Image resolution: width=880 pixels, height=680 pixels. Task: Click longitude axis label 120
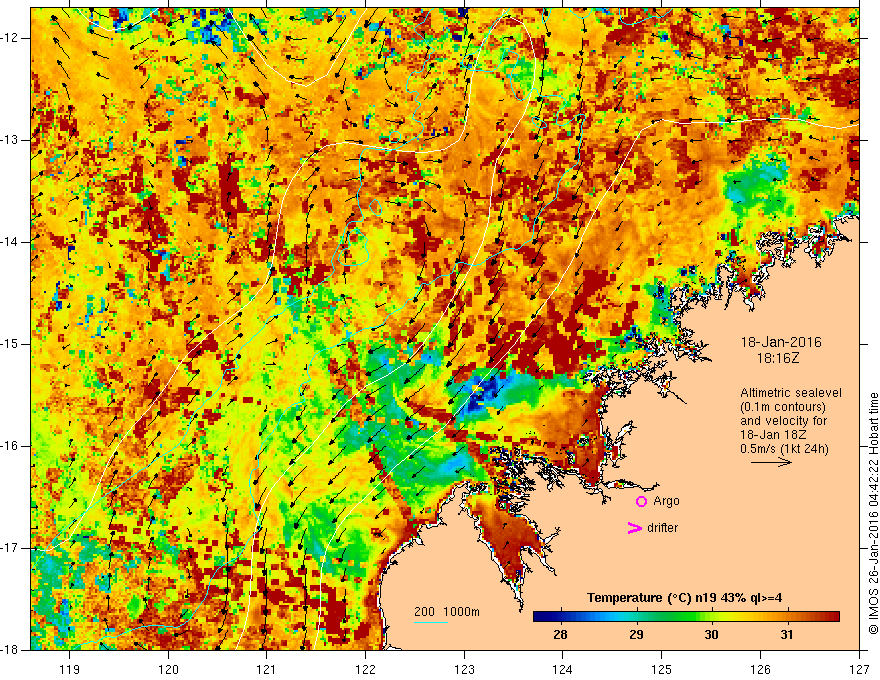tap(168, 669)
